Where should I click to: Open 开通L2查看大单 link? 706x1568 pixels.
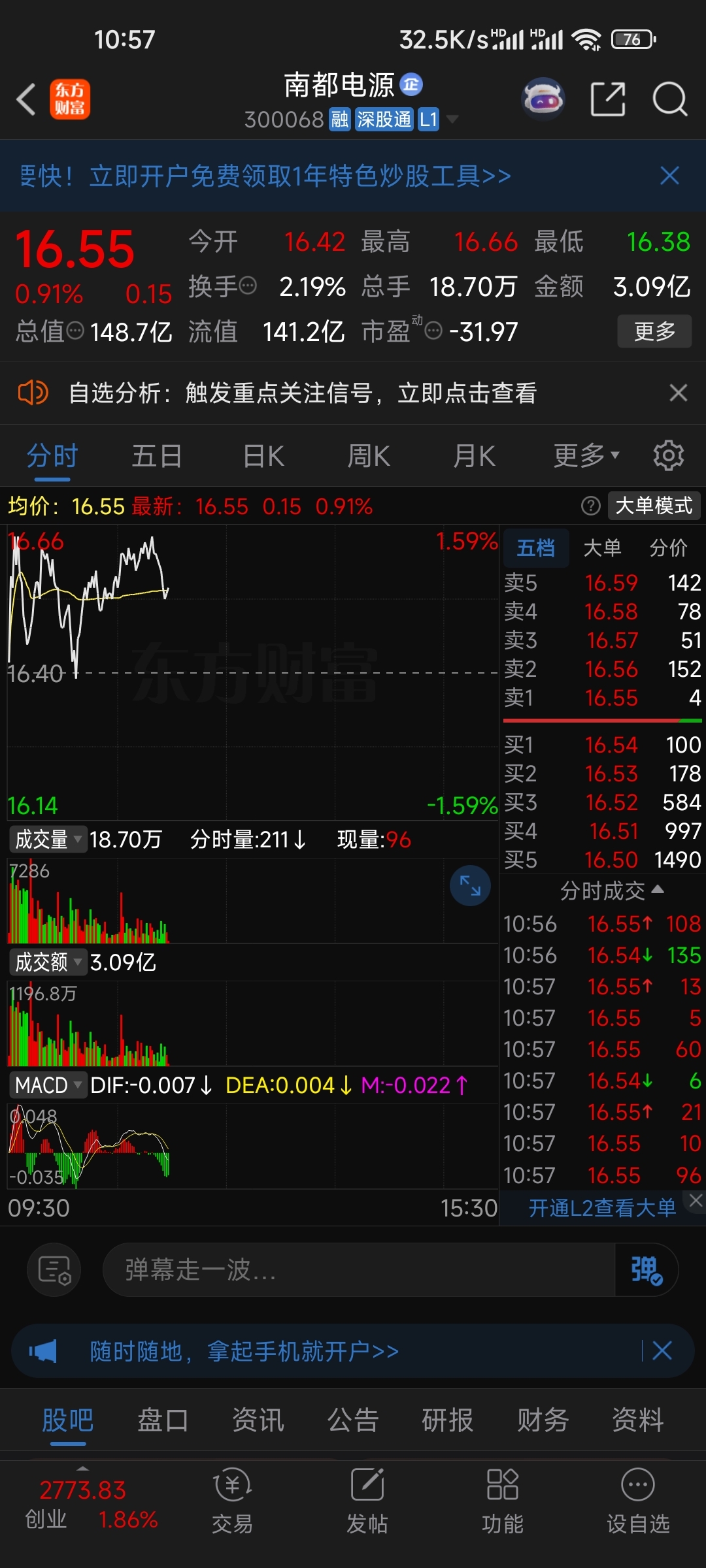[x=602, y=1208]
